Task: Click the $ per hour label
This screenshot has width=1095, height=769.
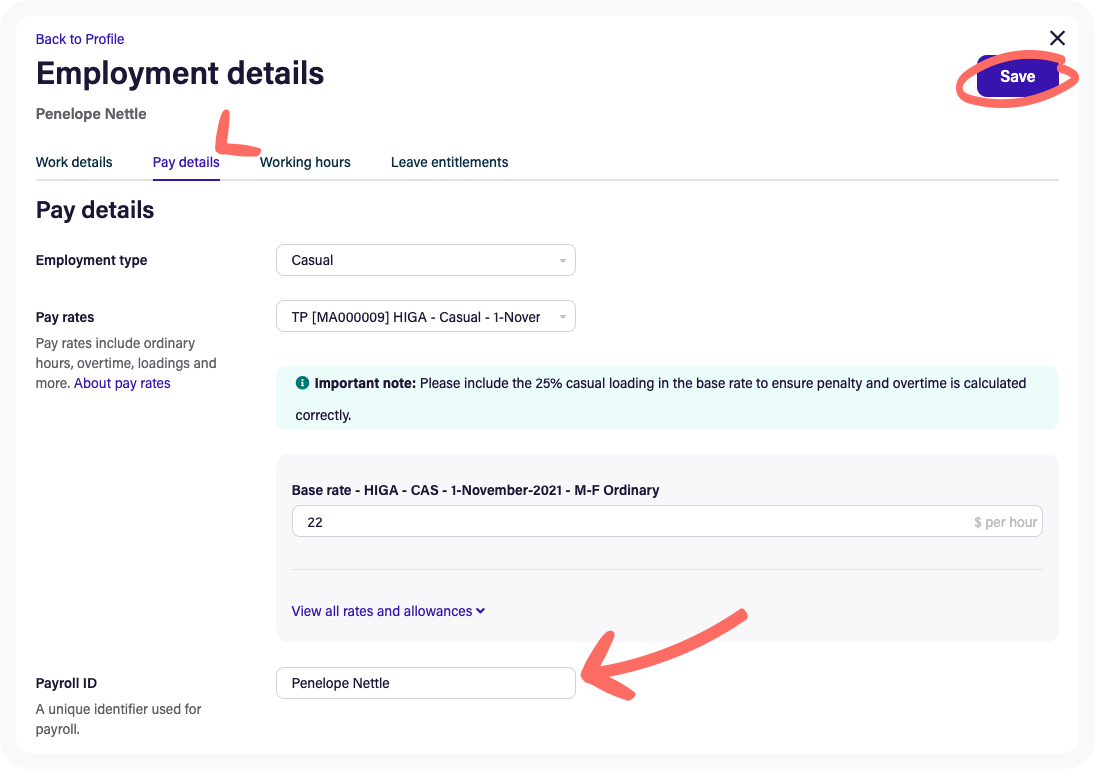Action: click(x=1003, y=521)
